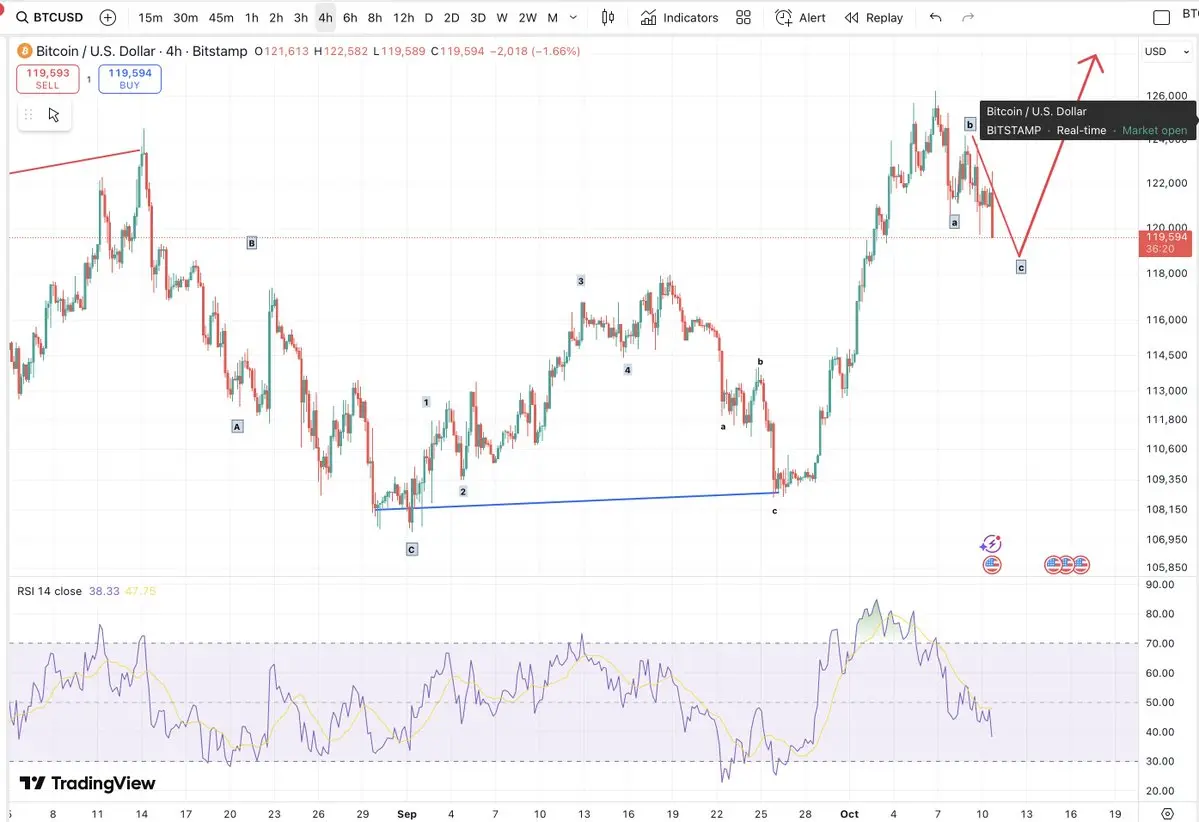Choose the 2D interval
The width and height of the screenshot is (1199, 822).
pos(451,18)
